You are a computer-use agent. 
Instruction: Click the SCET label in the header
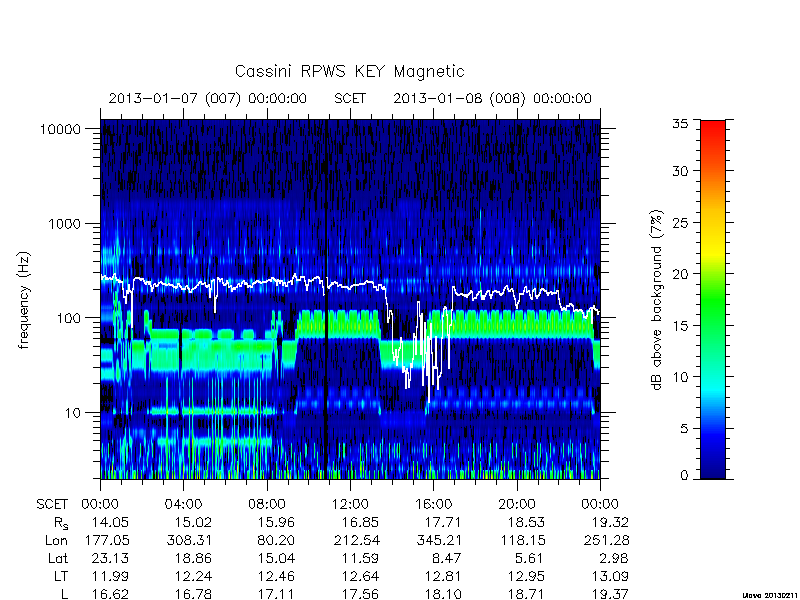point(350,98)
